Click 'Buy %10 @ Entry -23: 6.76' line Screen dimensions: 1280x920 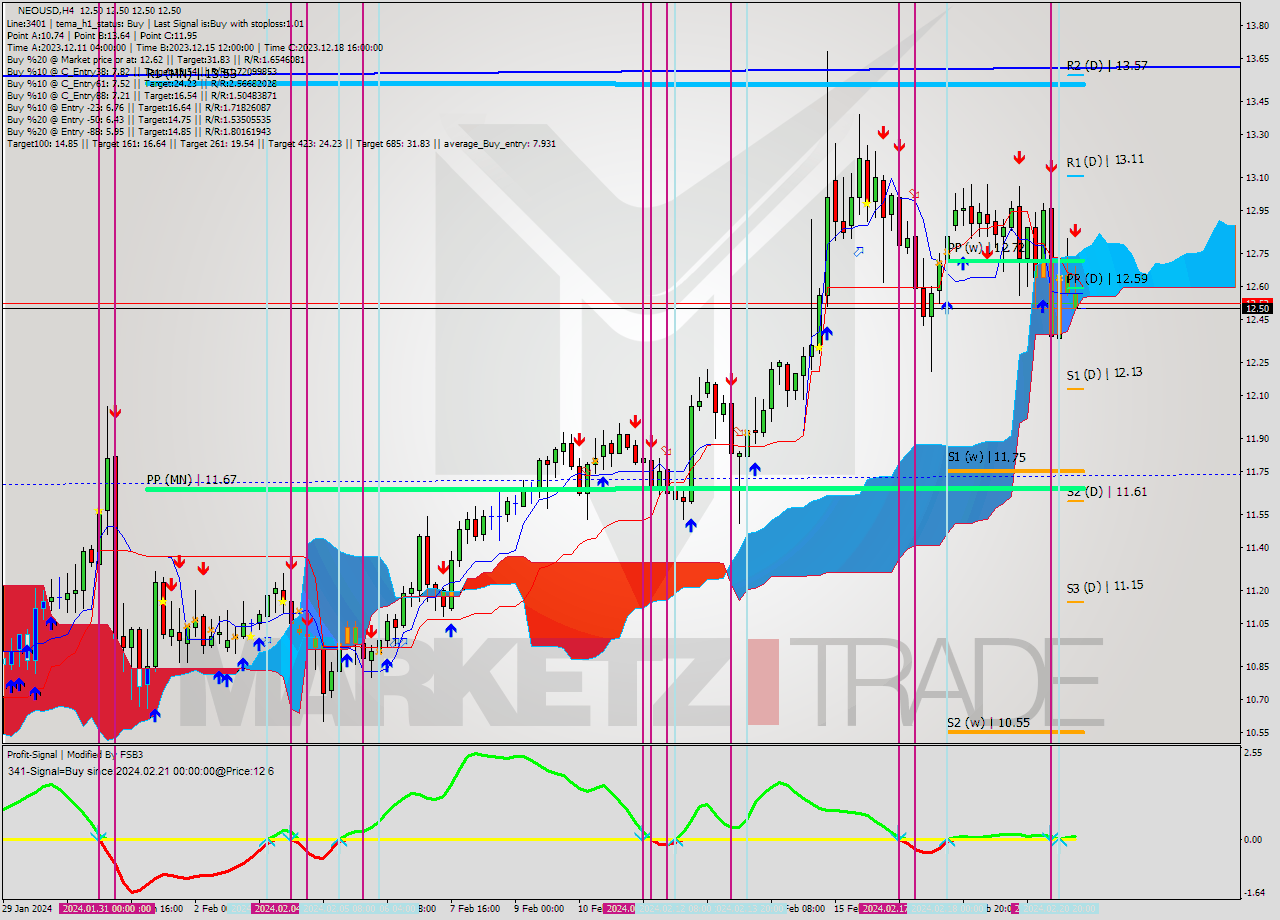[x=138, y=107]
